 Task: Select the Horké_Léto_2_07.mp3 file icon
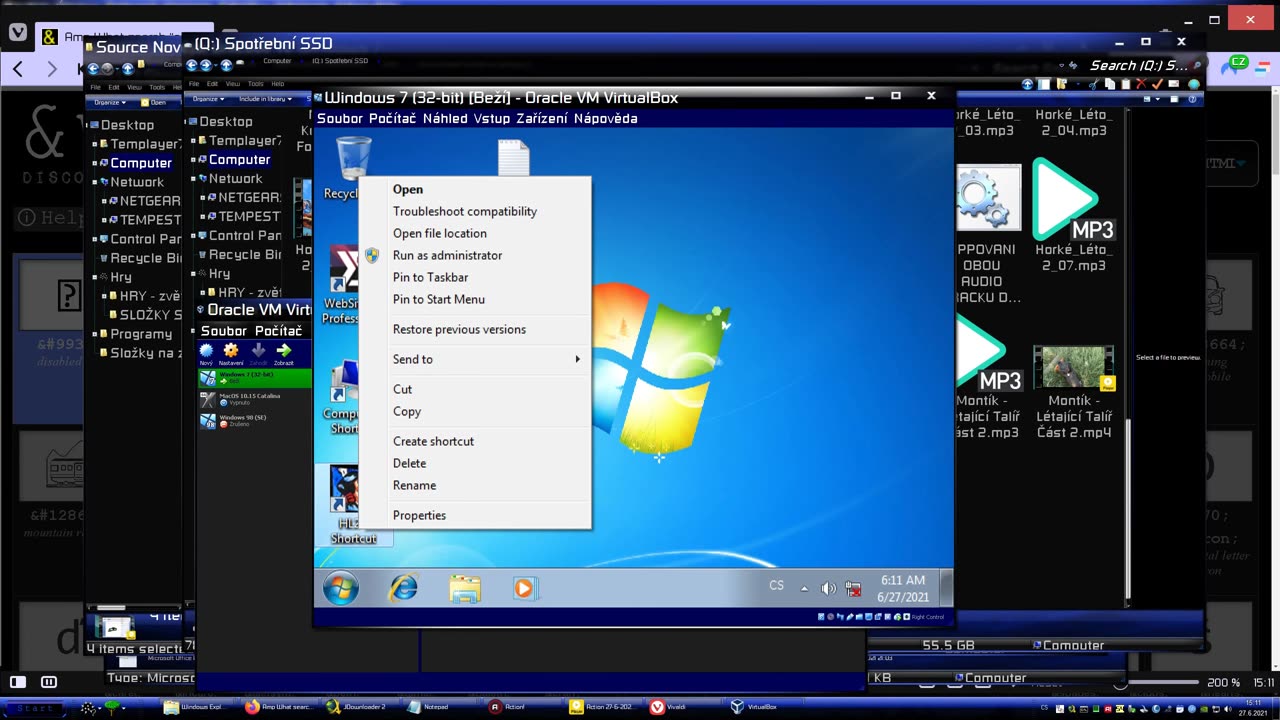[1073, 200]
